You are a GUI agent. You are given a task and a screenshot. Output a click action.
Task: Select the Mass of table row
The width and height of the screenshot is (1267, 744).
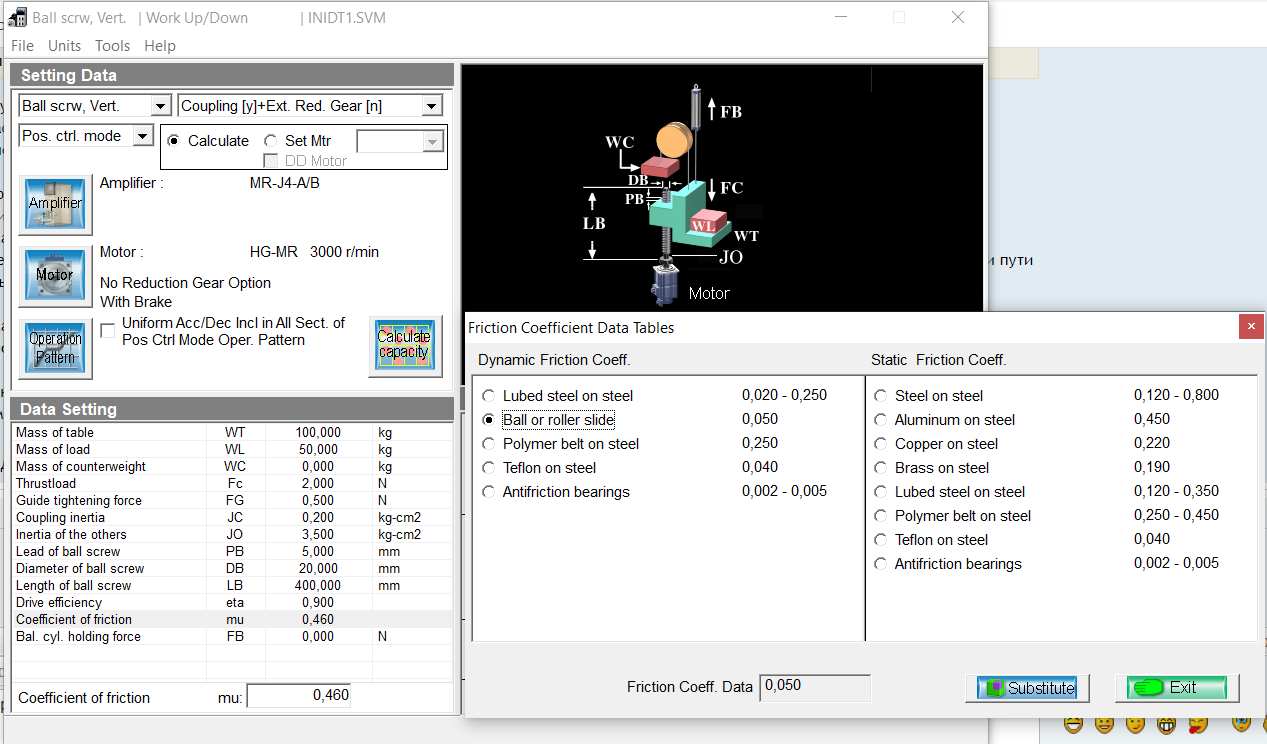[x=232, y=433]
